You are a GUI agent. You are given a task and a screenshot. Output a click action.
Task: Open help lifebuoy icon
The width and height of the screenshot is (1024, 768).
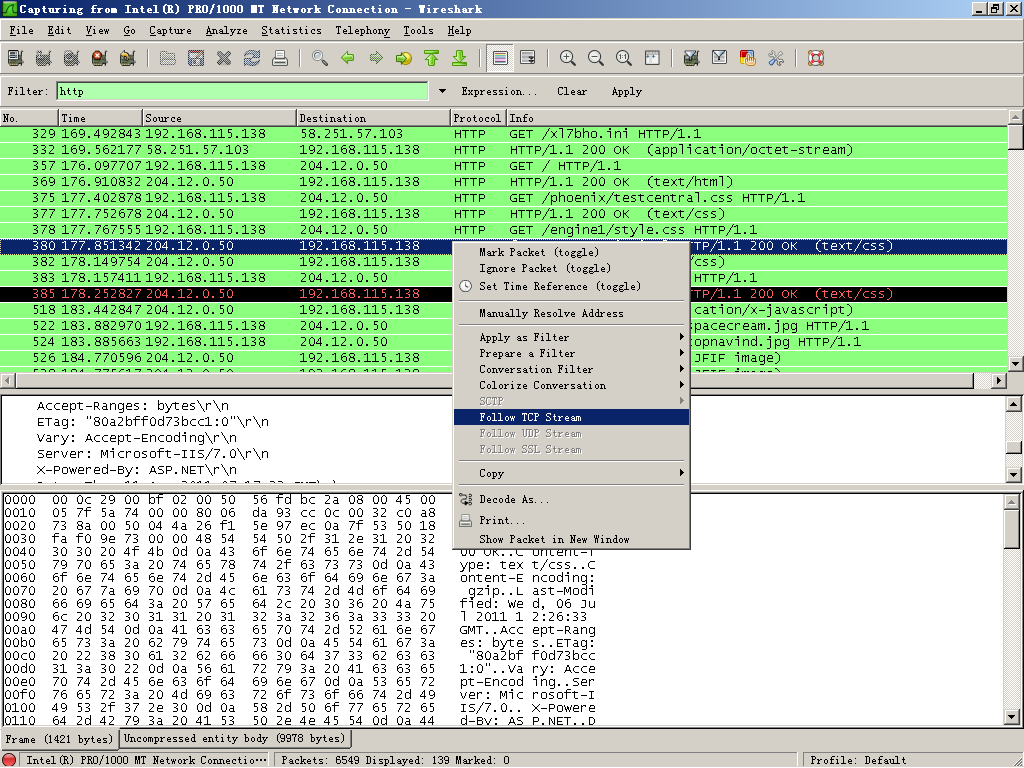pyautogui.click(x=816, y=58)
